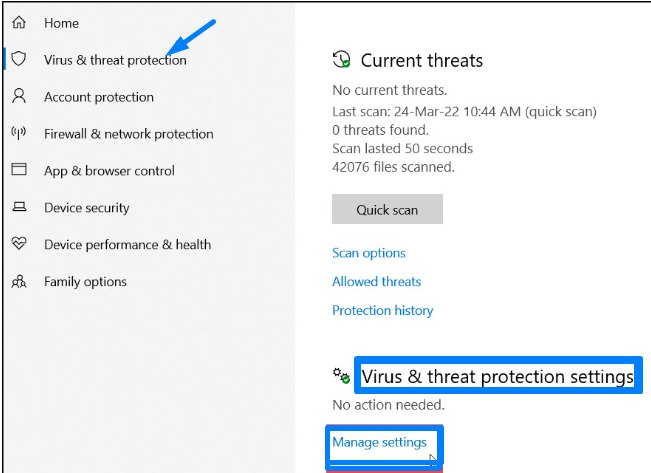Select the Firewall & network protection label

pos(129,134)
